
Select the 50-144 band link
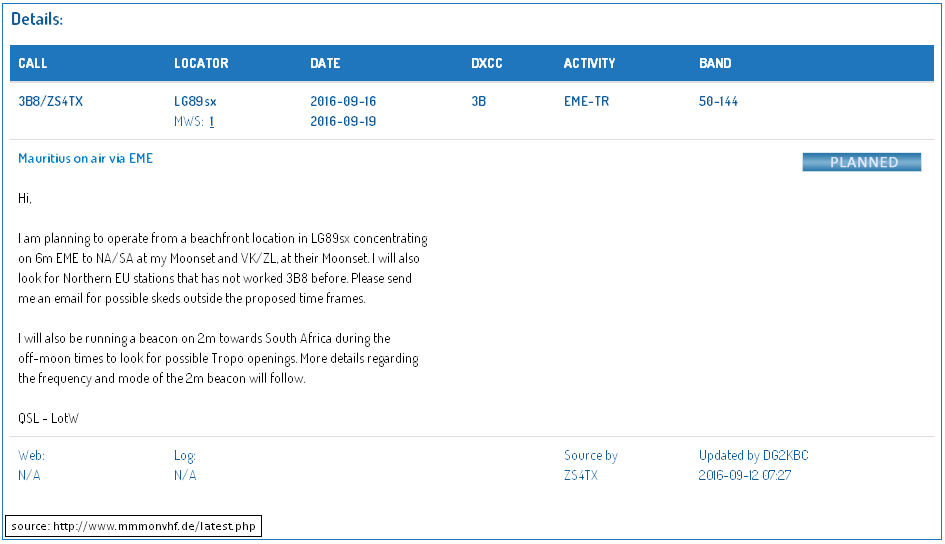point(718,101)
